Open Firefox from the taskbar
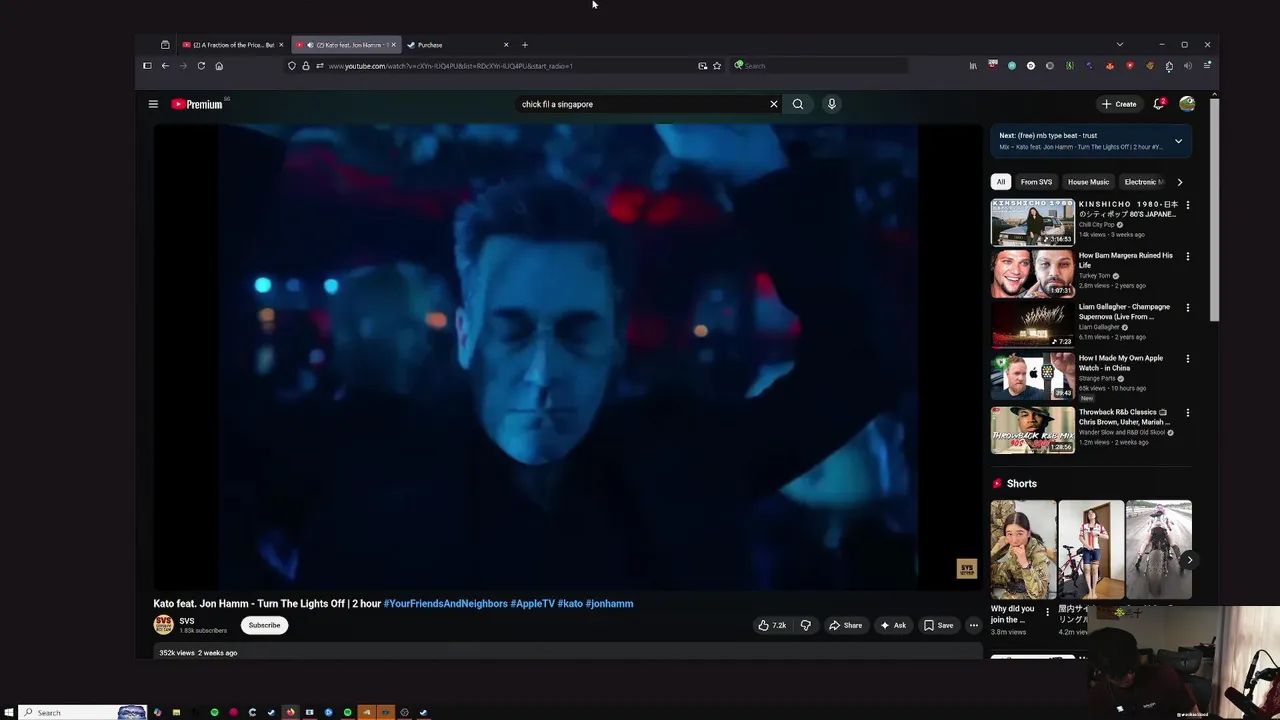The width and height of the screenshot is (1280, 720). click(291, 712)
